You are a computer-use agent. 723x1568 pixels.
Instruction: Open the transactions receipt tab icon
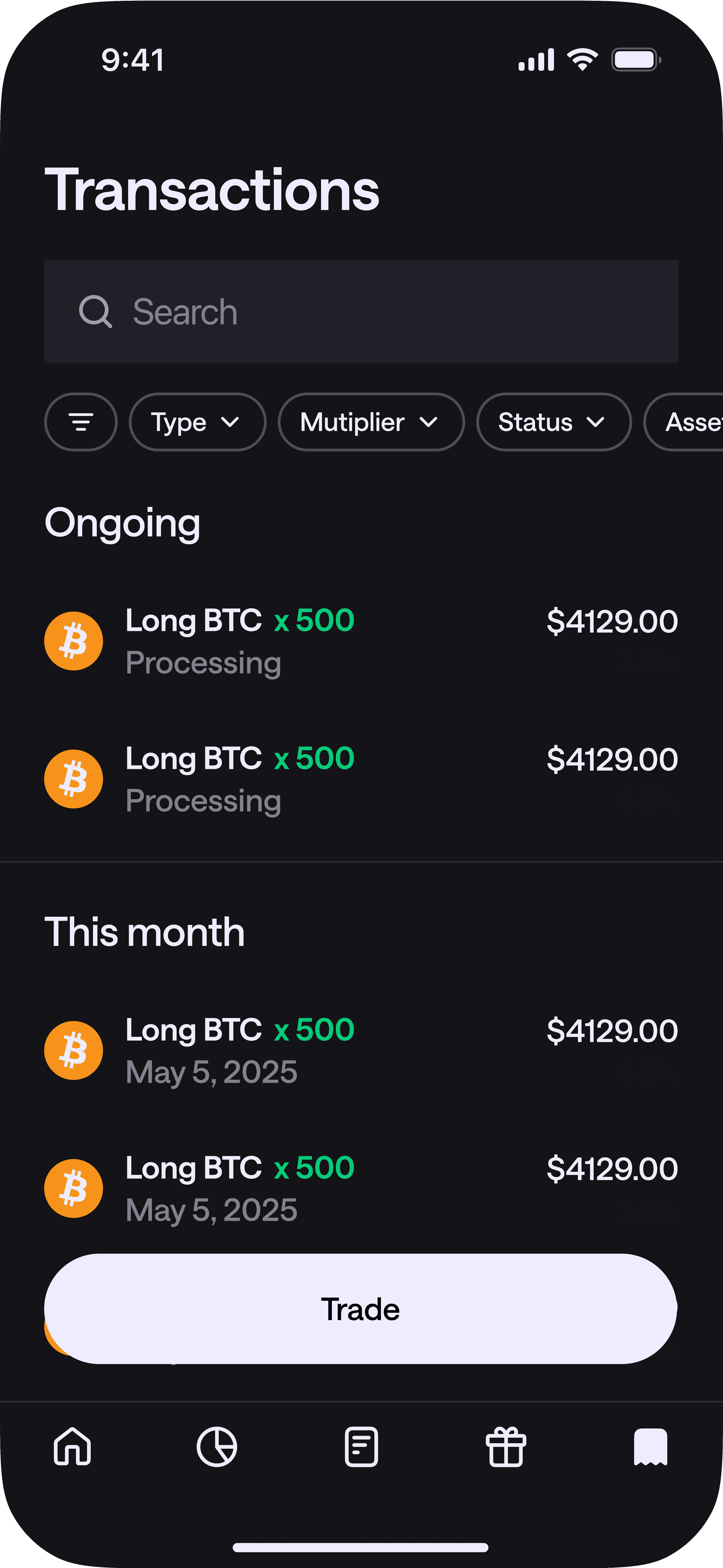click(x=651, y=1446)
